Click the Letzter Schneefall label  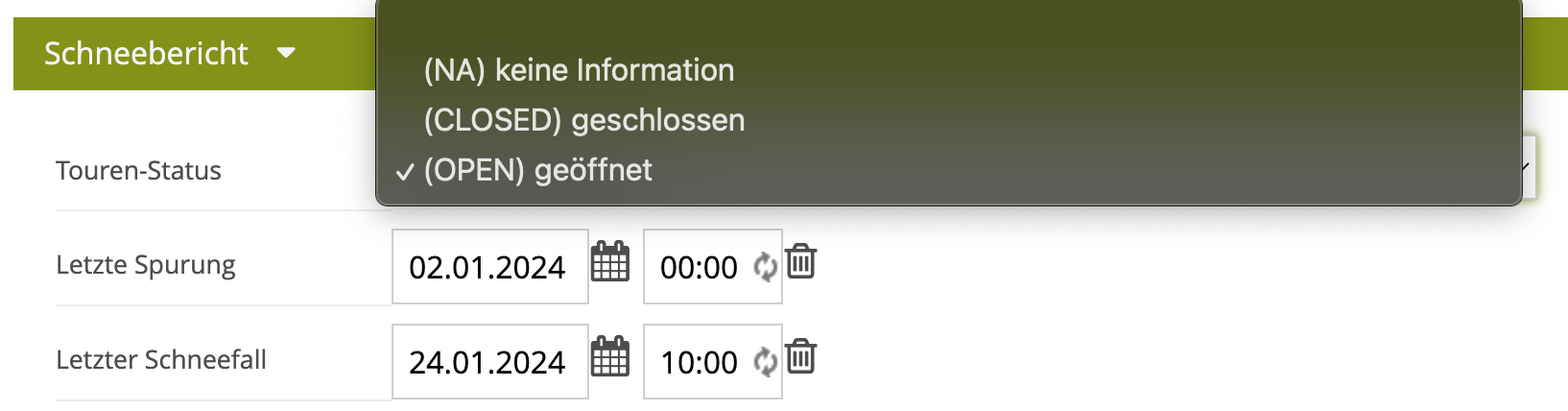point(161,360)
